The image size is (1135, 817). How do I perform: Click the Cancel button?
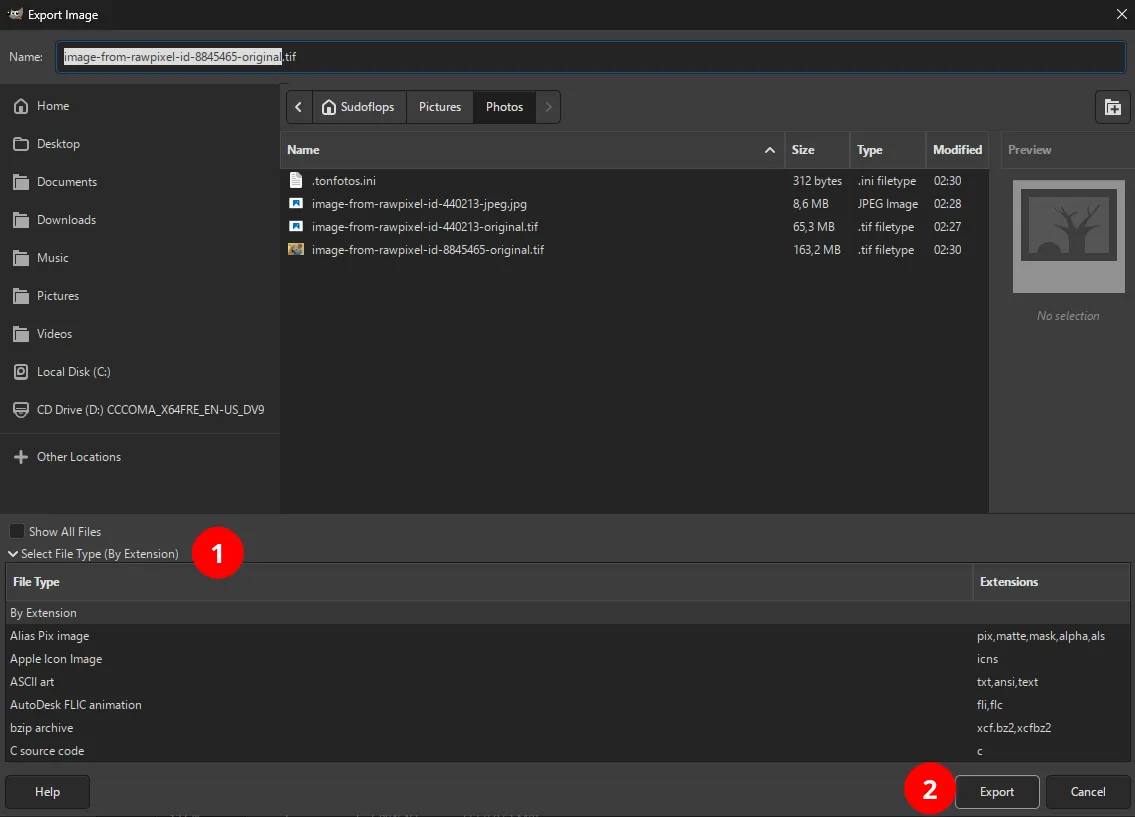click(1087, 792)
